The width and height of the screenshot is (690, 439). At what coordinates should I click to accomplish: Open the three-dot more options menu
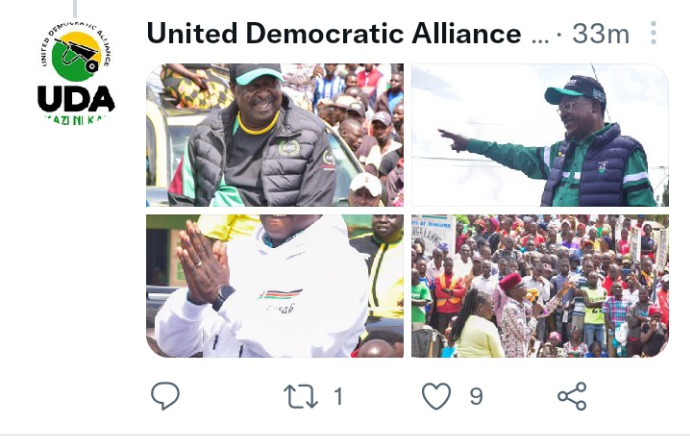[x=653, y=33]
